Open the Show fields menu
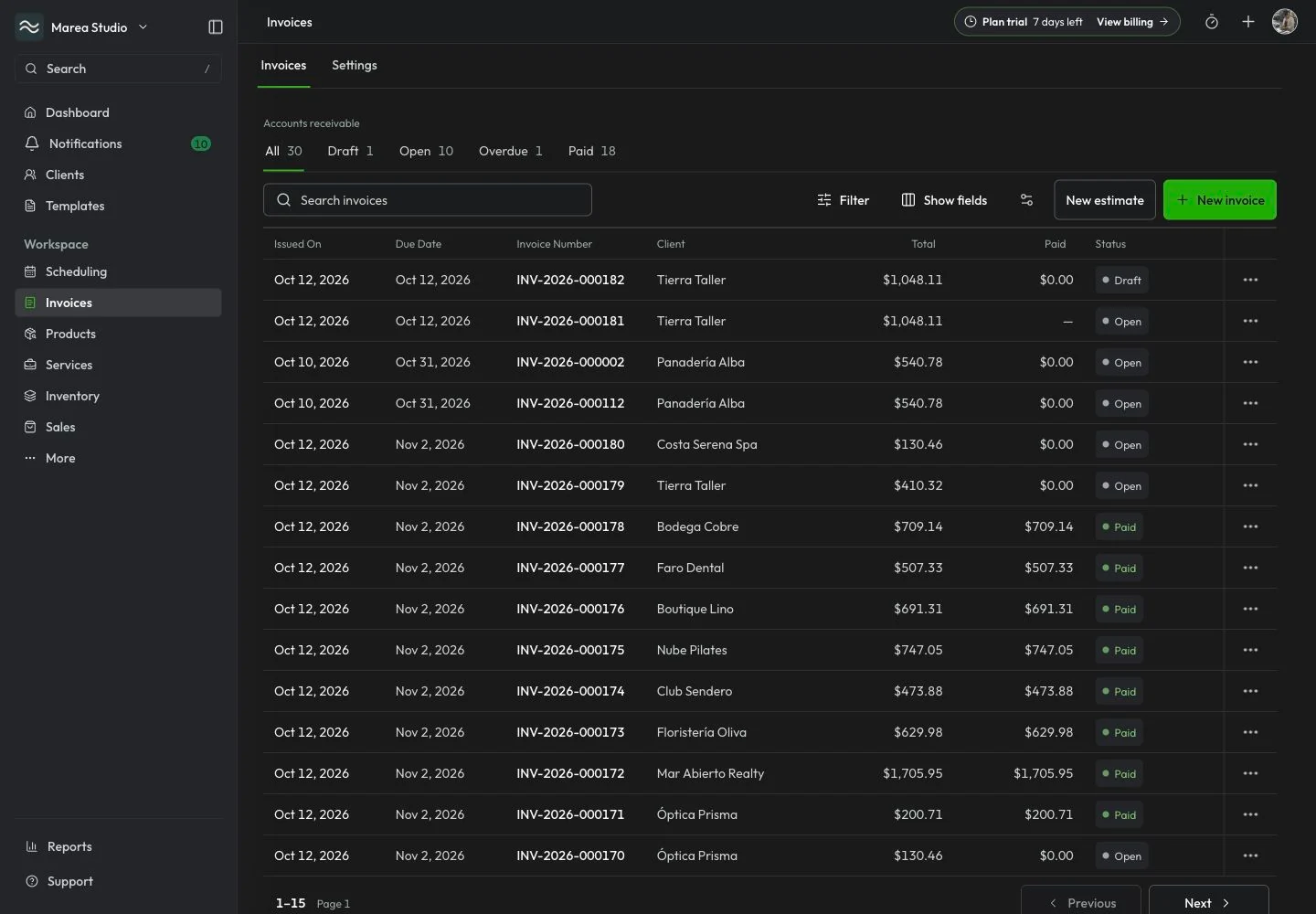The image size is (1316, 914). tap(944, 200)
